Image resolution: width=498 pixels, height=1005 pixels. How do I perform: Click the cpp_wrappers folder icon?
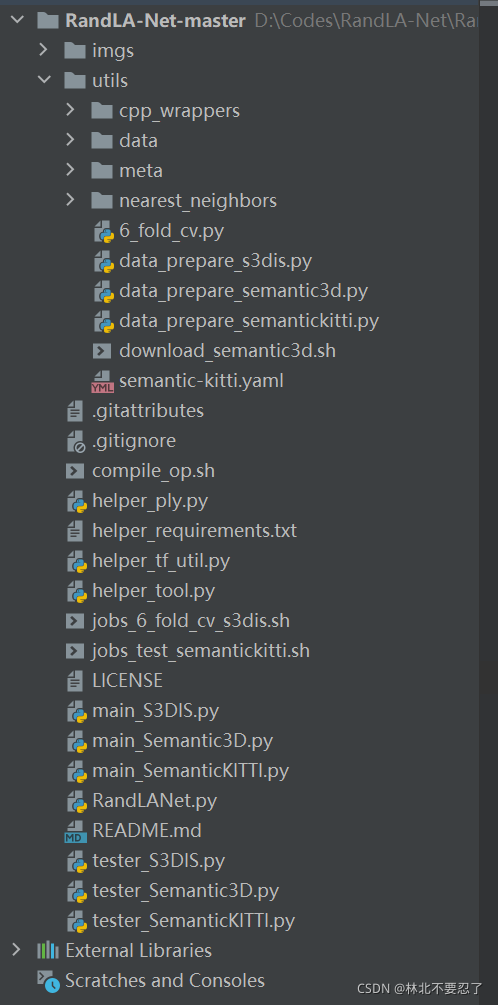103,111
